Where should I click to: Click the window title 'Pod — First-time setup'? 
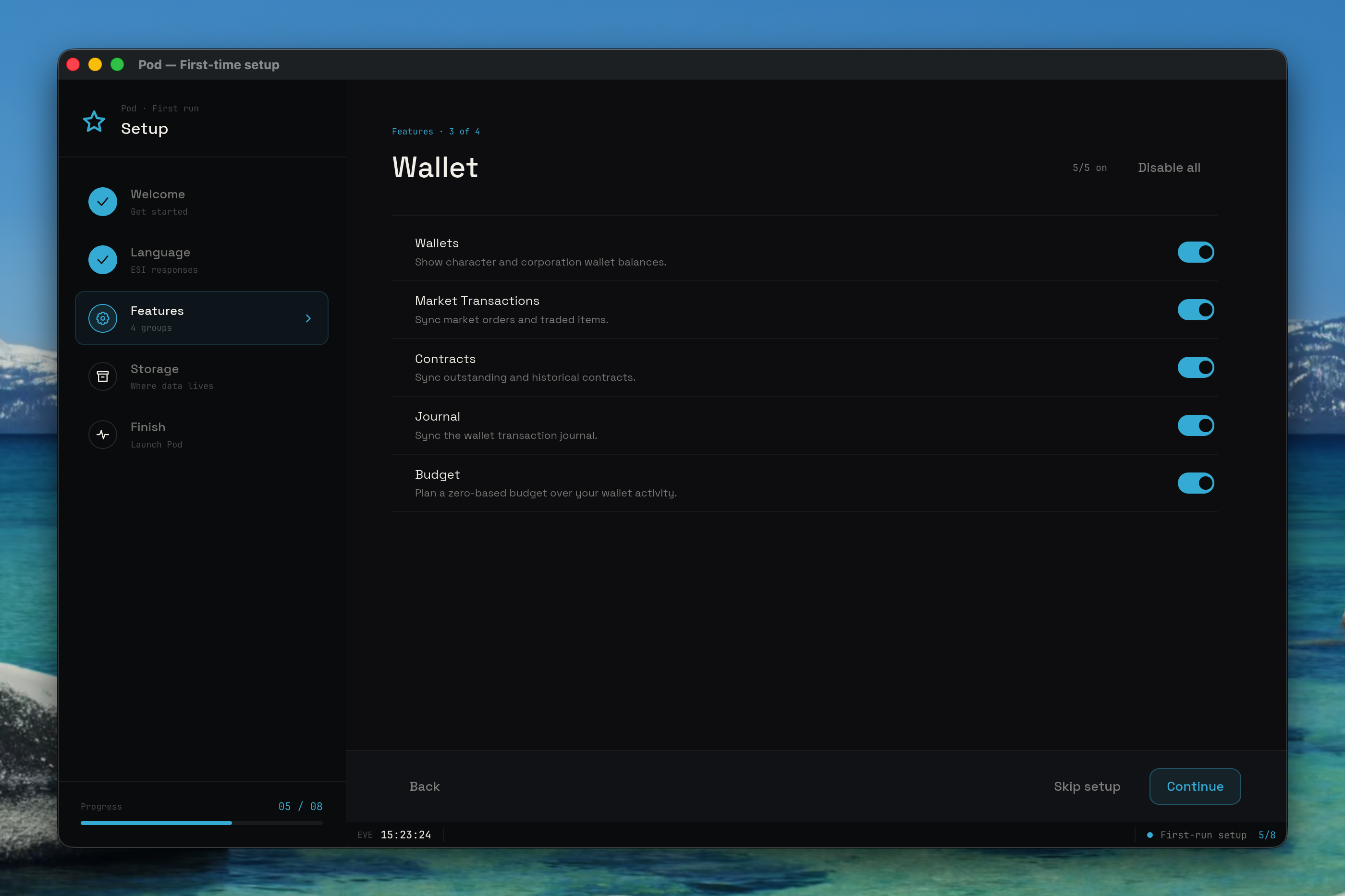point(208,64)
